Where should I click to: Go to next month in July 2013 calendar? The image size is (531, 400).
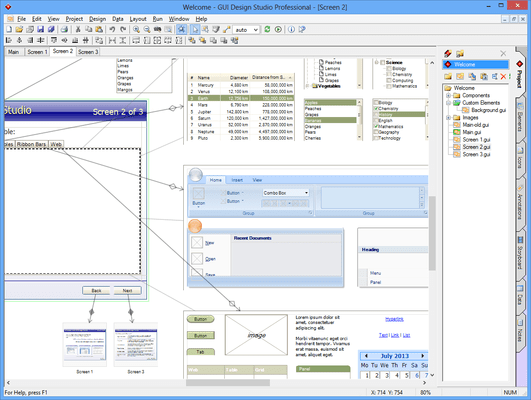click(422, 356)
